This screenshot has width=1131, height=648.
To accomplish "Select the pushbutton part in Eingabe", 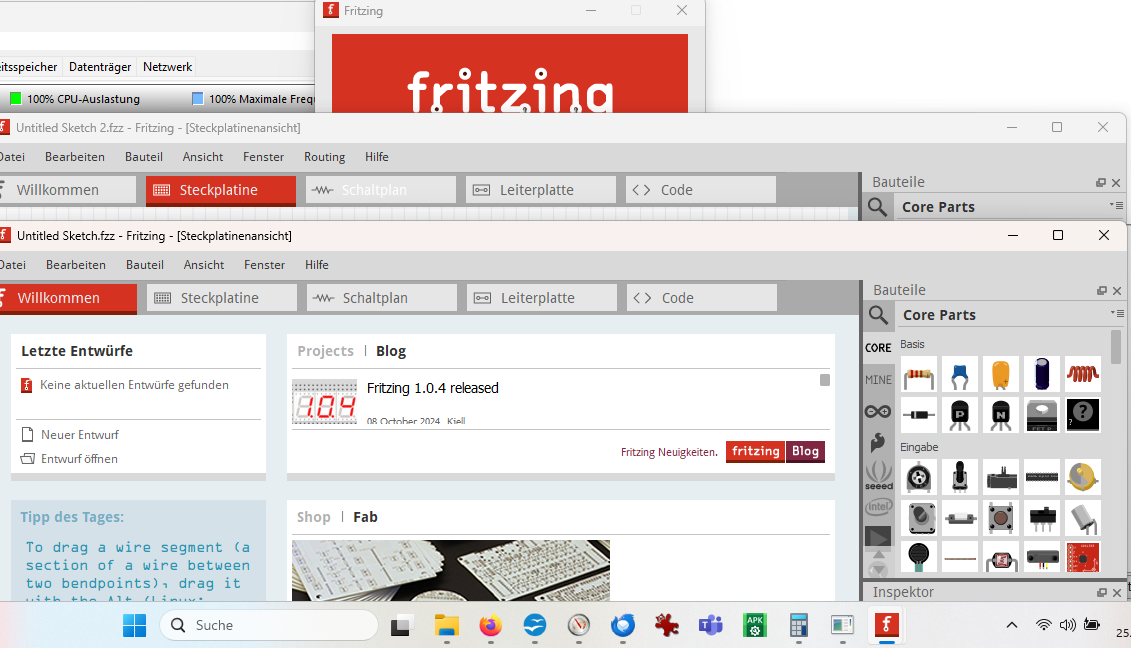I will point(1000,518).
